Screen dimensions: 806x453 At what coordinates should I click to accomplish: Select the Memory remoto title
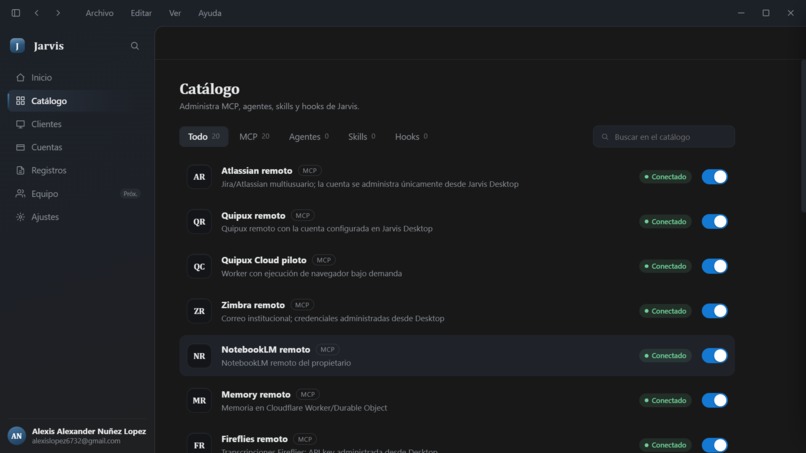point(255,394)
